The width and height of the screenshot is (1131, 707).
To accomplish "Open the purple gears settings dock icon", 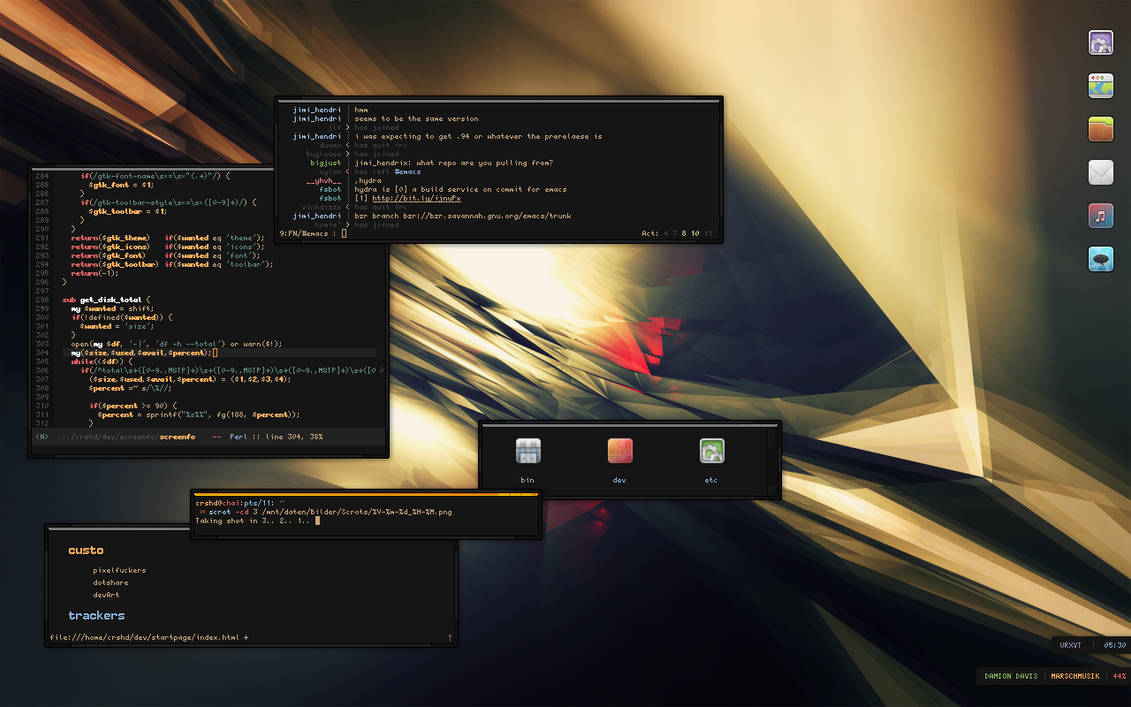I will pos(1101,43).
